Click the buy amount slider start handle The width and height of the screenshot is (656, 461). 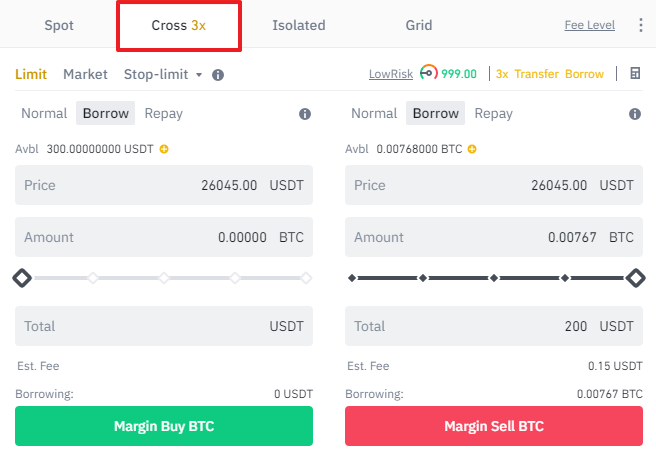(22, 277)
